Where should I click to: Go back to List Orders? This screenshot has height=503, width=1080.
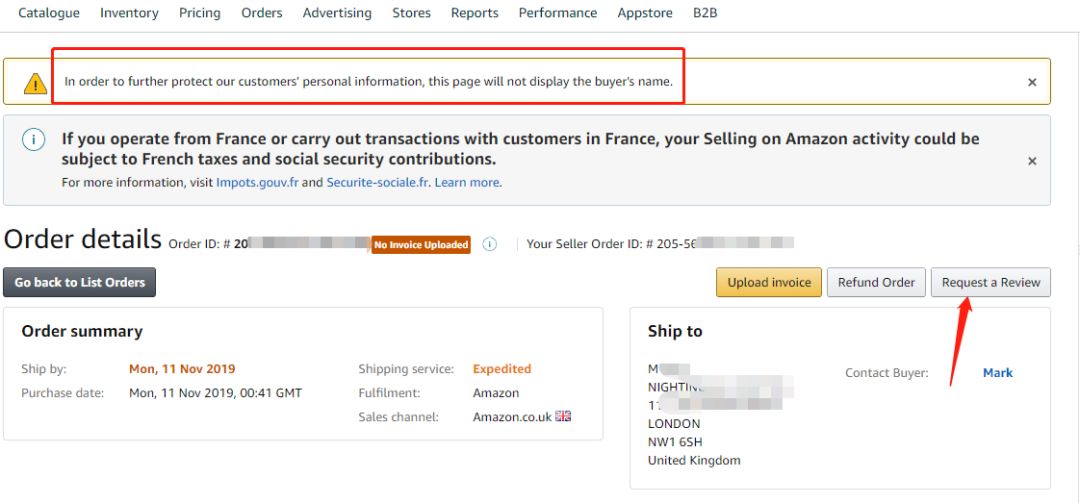point(80,282)
